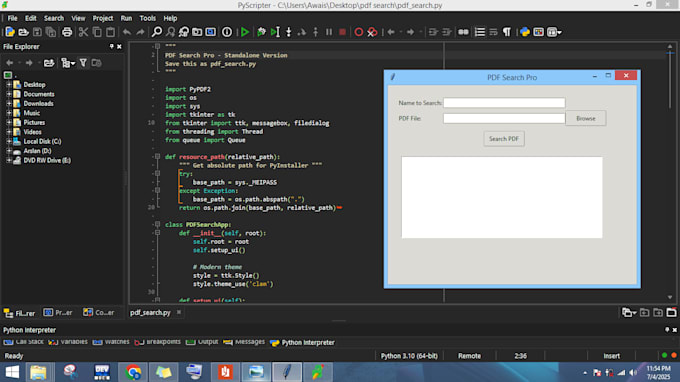Click the Open file toolbar icon
The height and width of the screenshot is (382, 680).
pos(23,32)
